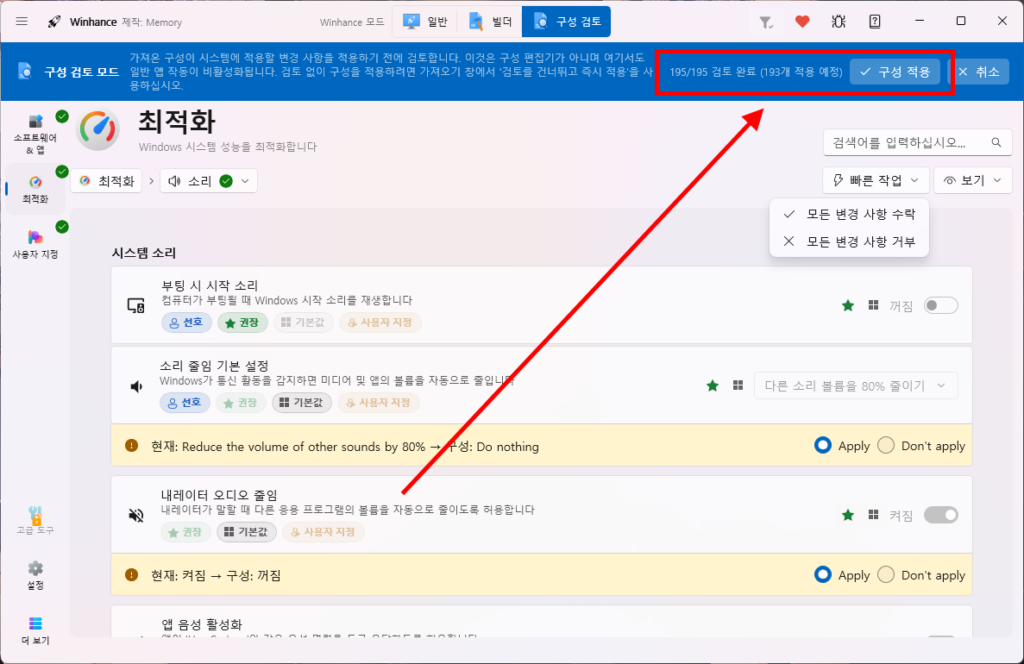1024x664 pixels.
Task: Select 사용자 지정 badge under 소리 줄임 기본 설정
Action: click(x=378, y=403)
